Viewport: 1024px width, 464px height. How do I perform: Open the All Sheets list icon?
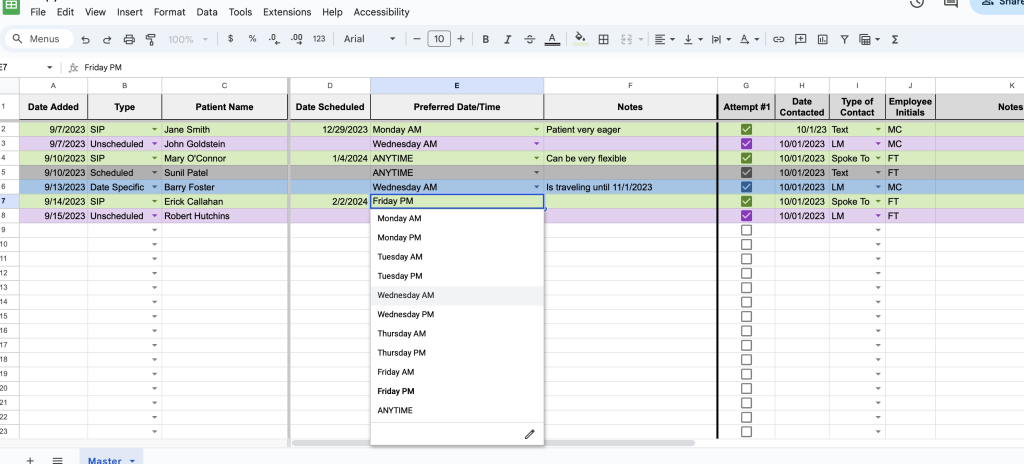[x=57, y=461]
